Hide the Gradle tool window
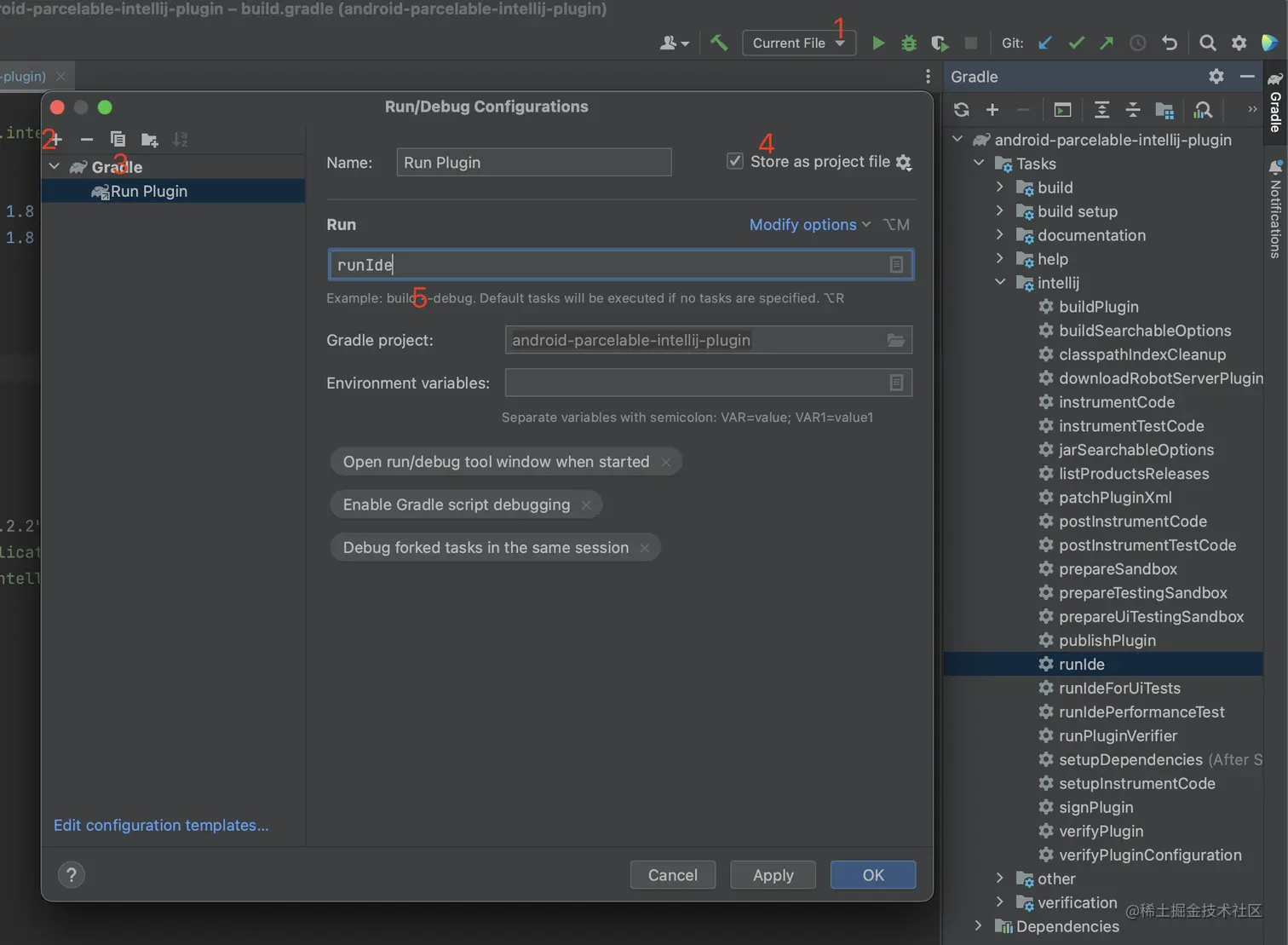This screenshot has height=945, width=1288. [1247, 77]
